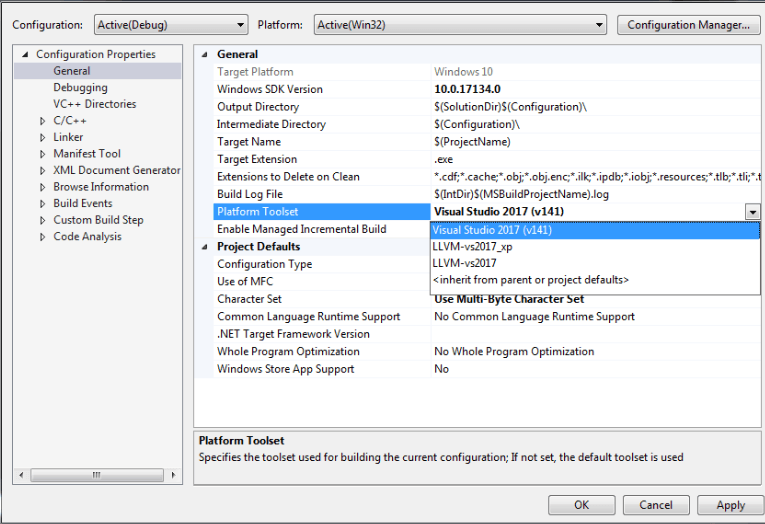Click the Platform Toolset dropdown arrow
Screen dimensions: 765x524
(752, 212)
